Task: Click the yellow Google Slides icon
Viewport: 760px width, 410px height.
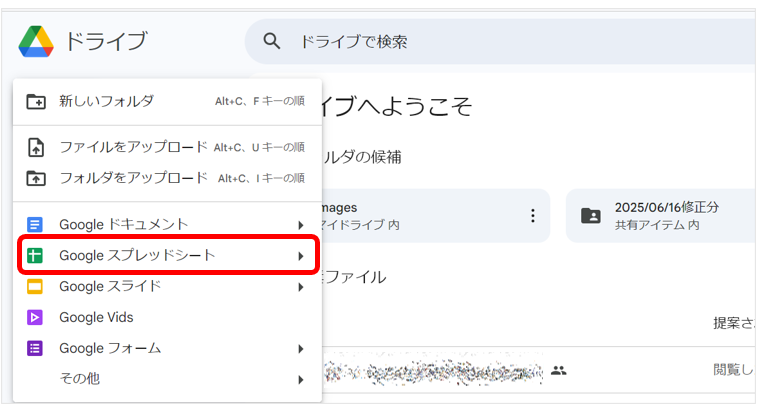Action: pyautogui.click(x=35, y=286)
